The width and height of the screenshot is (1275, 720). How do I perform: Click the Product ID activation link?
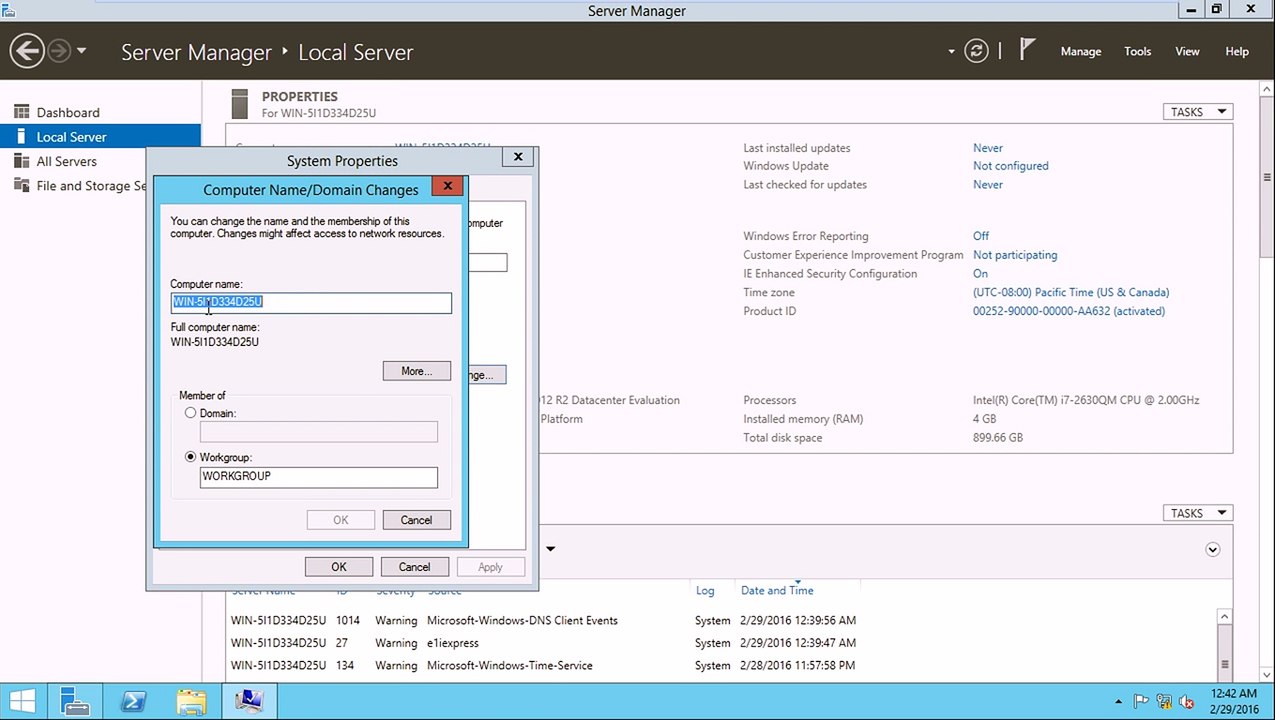pos(1069,311)
